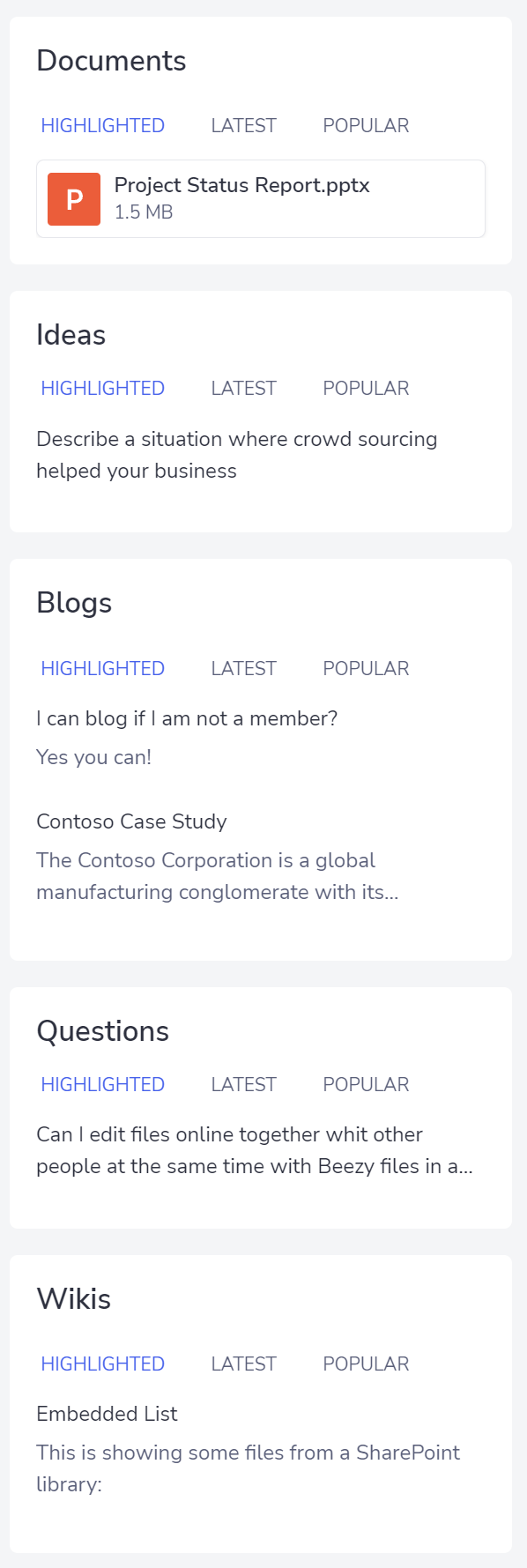Click HIGHLIGHTED tab in Wikis
The image size is (527, 1568).
[103, 1364]
